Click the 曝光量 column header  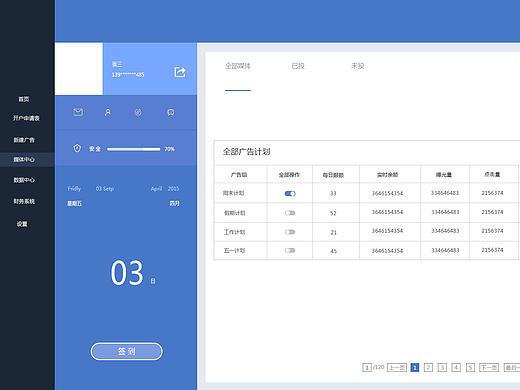pos(444,175)
